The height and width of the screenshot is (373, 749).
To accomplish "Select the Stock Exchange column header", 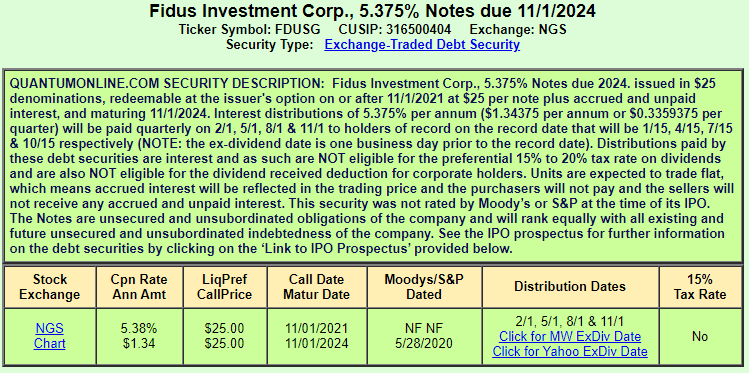I will (x=50, y=287).
